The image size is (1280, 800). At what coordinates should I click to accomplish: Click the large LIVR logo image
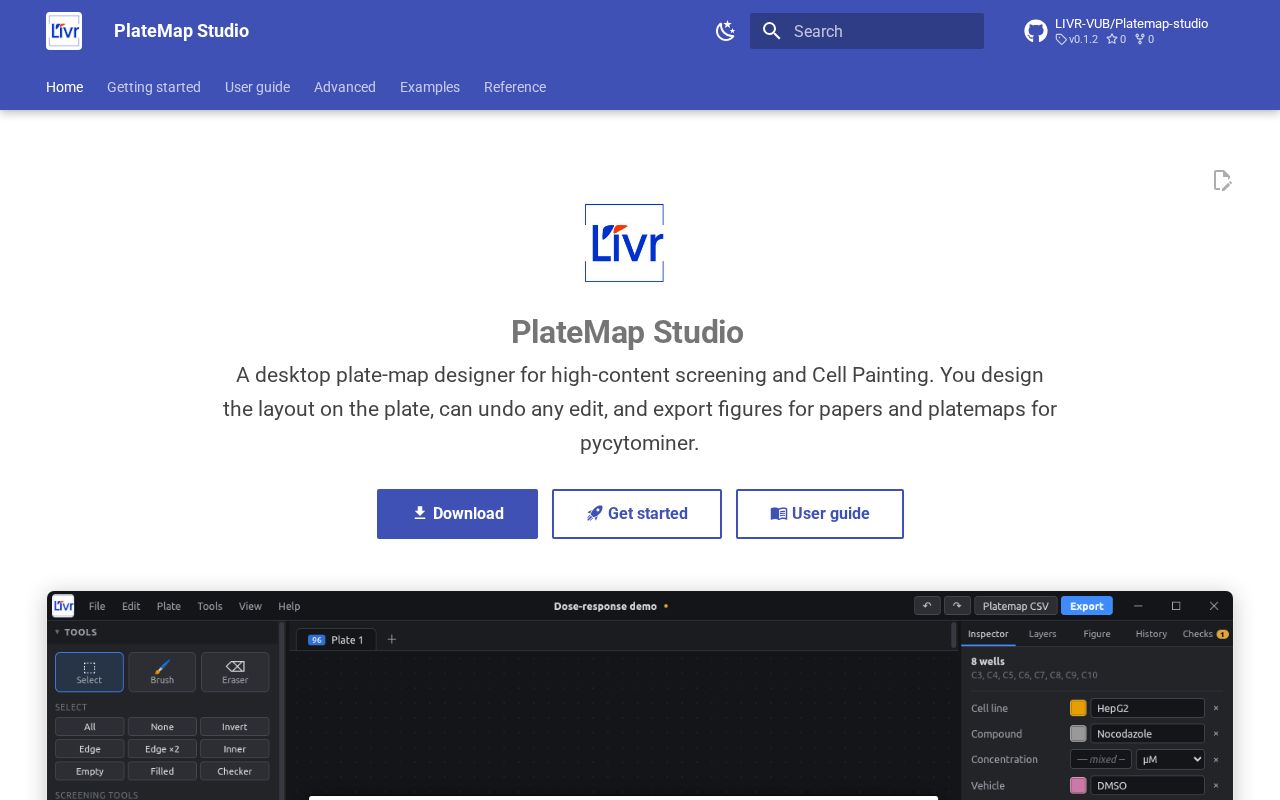624,243
